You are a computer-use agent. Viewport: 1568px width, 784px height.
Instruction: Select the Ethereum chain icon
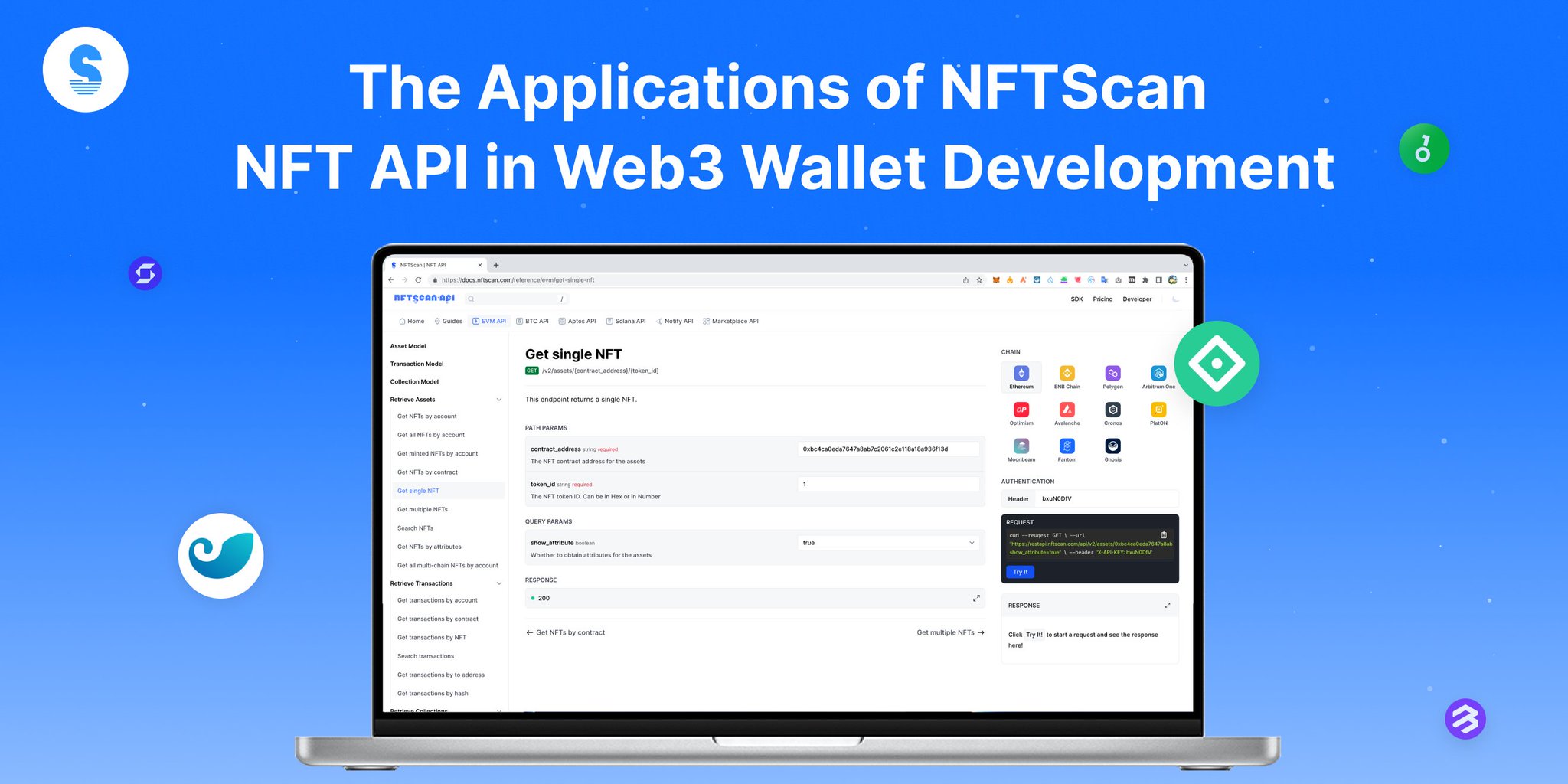click(x=1021, y=374)
